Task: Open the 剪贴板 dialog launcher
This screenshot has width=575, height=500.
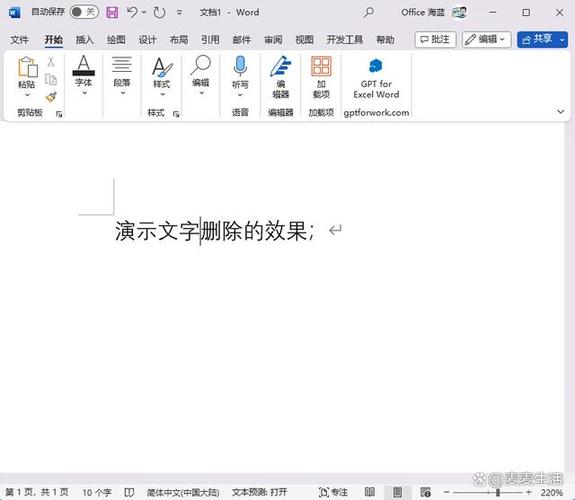Action: (59, 114)
